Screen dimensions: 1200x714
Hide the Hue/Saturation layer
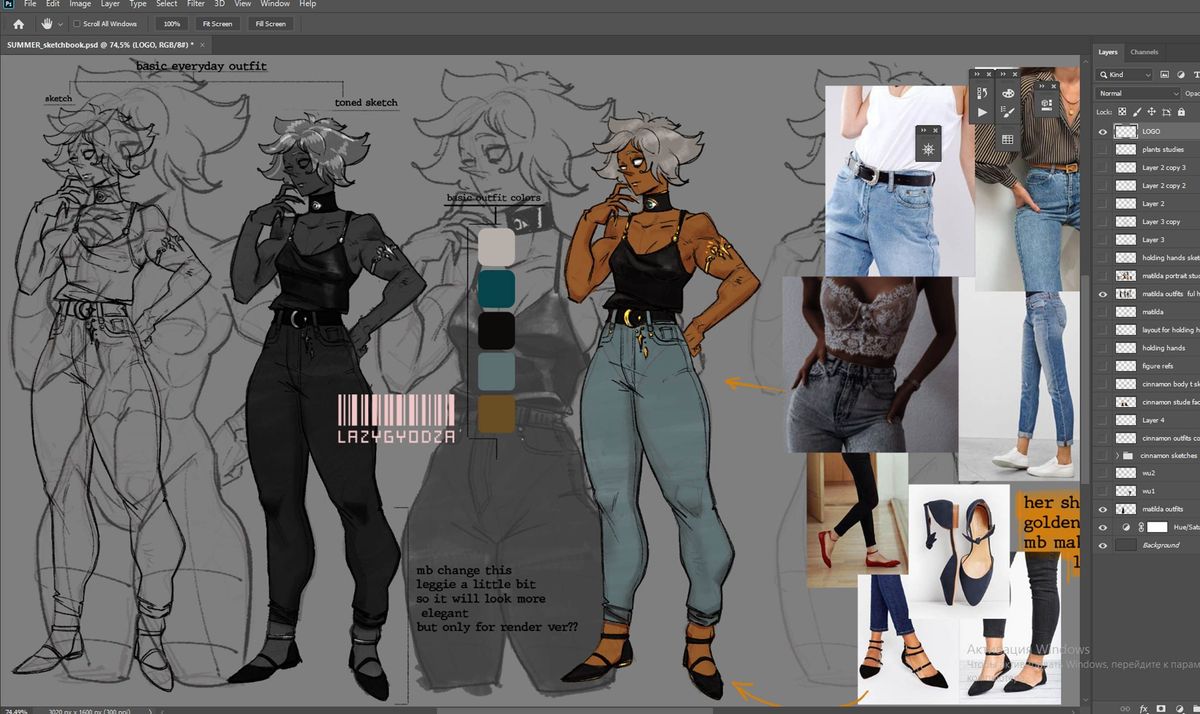pyautogui.click(x=1103, y=527)
